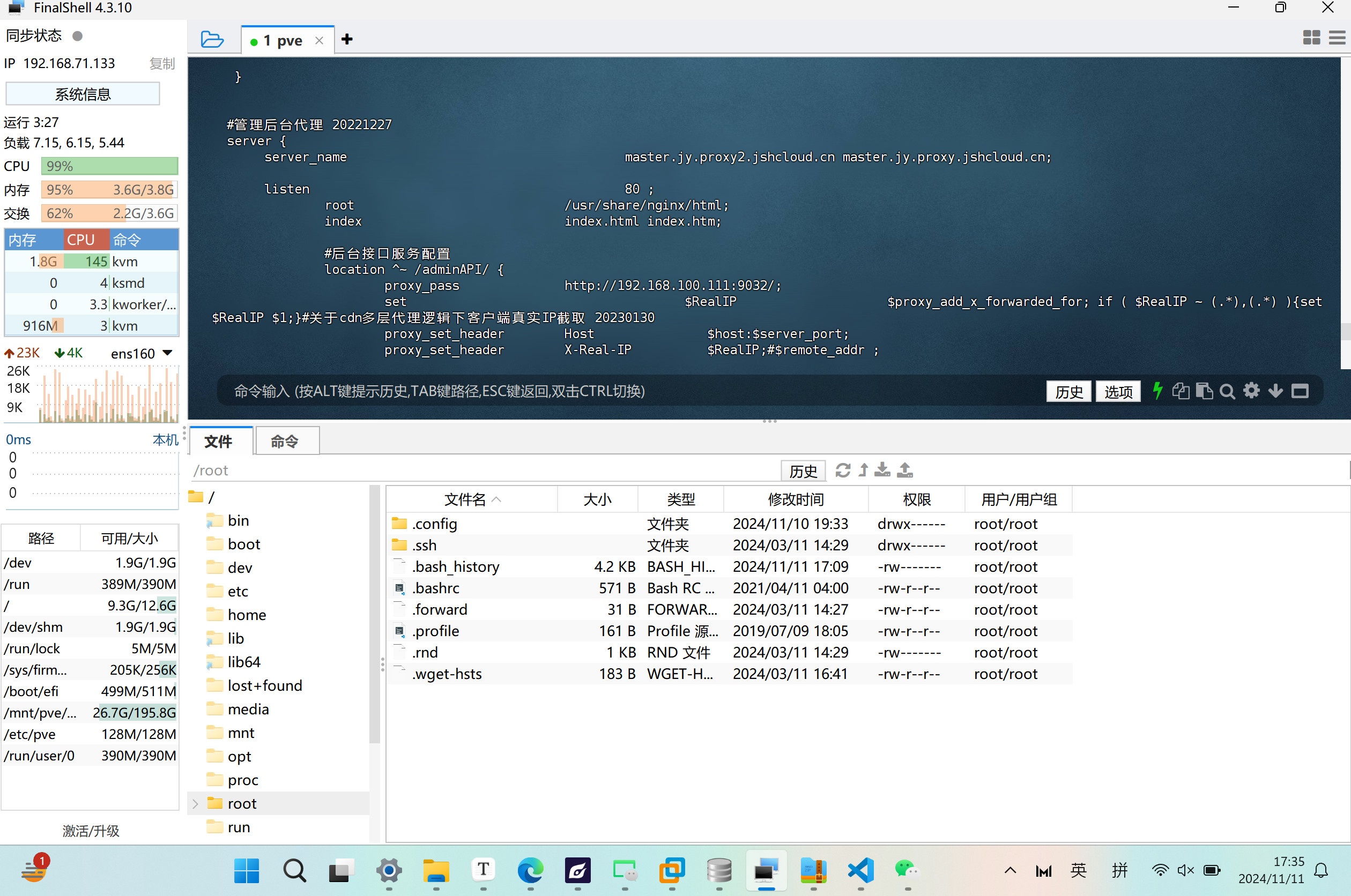Click the upload file icon
The width and height of the screenshot is (1351, 896).
(904, 470)
